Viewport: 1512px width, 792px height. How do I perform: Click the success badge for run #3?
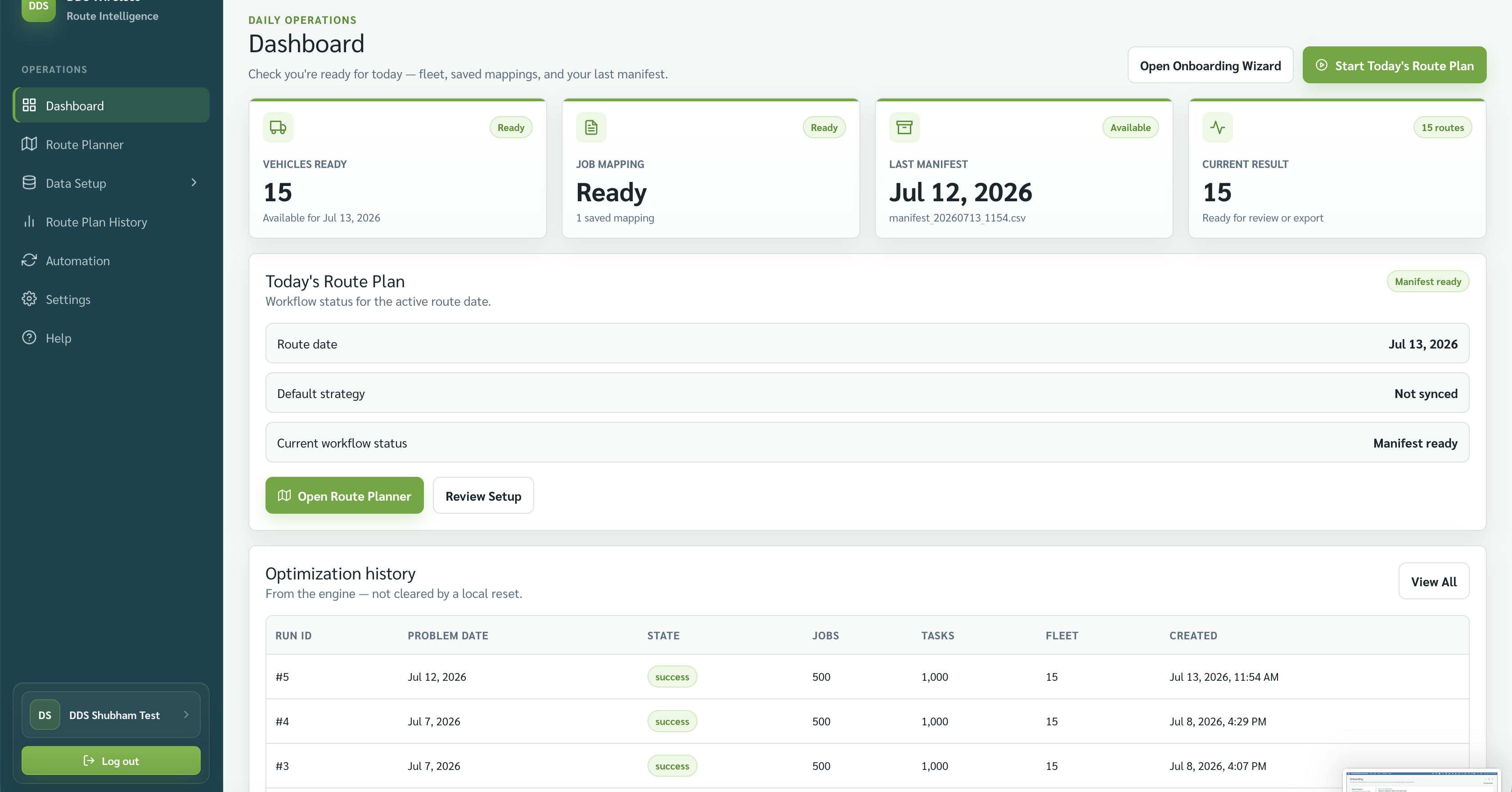[x=672, y=765]
